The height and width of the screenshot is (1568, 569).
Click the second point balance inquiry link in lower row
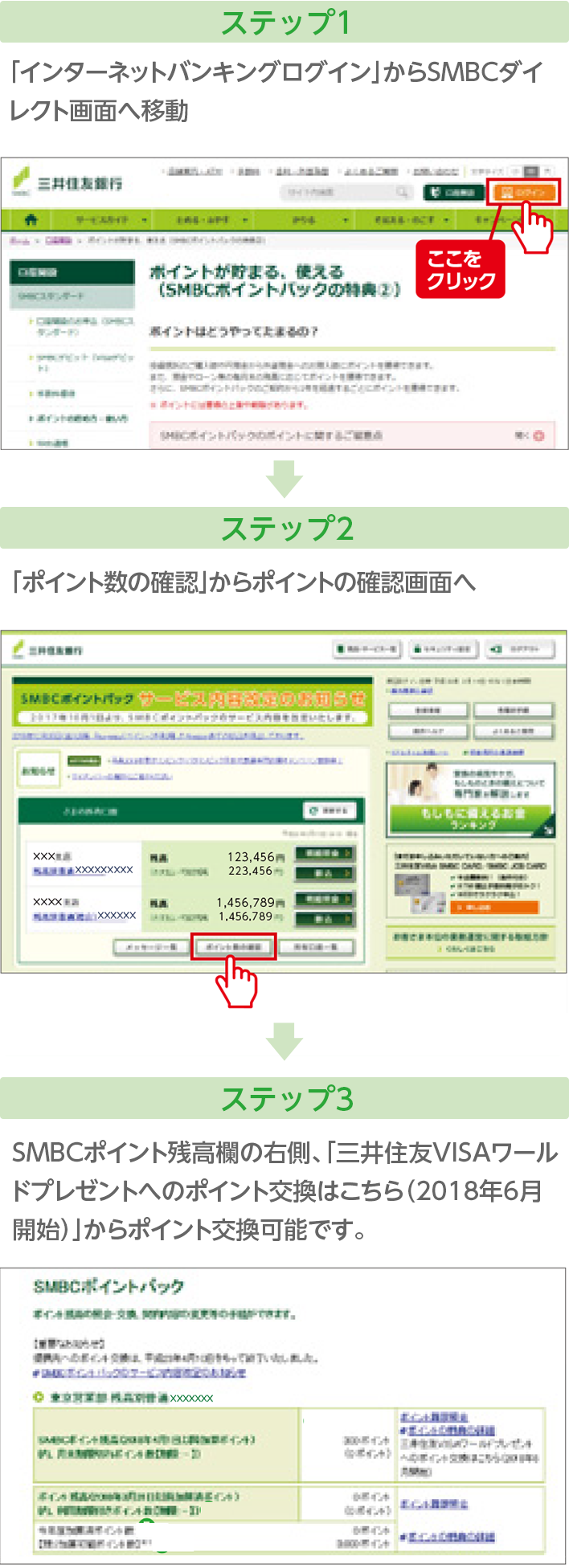click(434, 1503)
